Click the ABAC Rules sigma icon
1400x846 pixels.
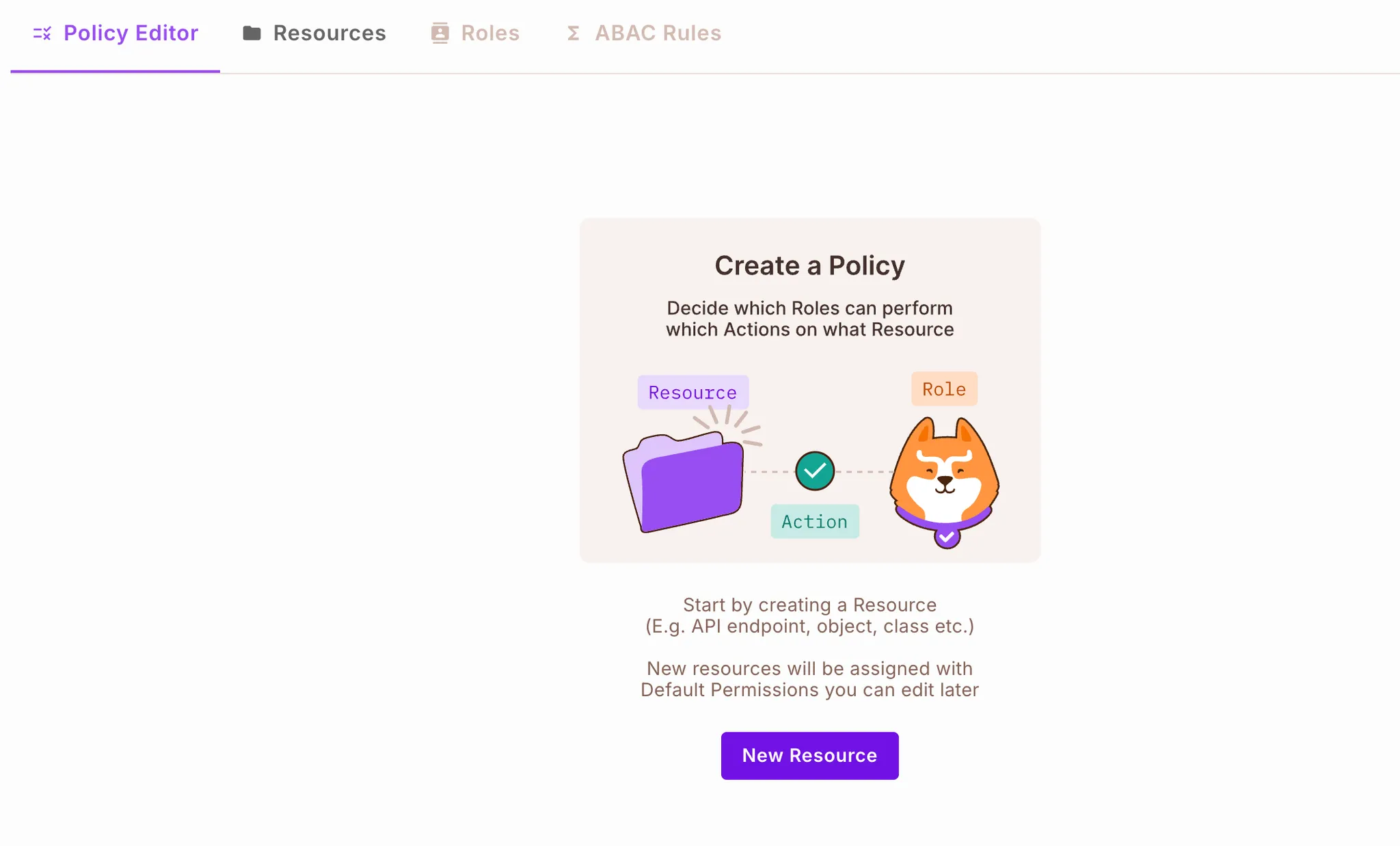tap(574, 34)
